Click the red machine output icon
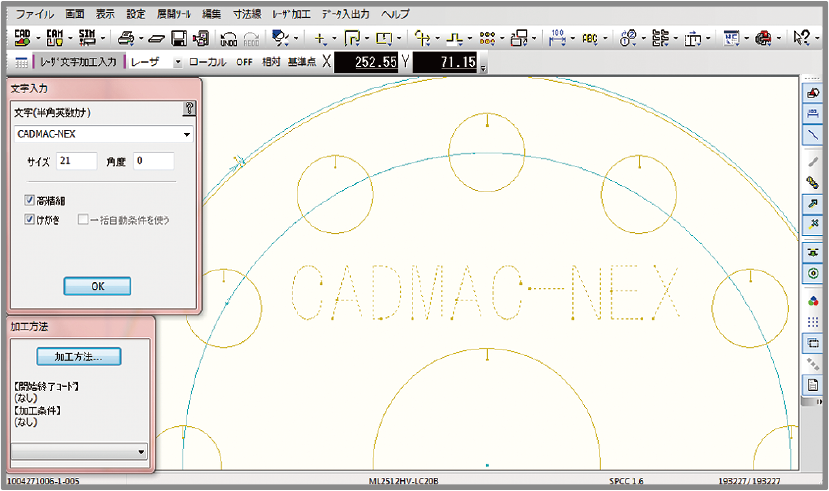 pyautogui.click(x=763, y=38)
